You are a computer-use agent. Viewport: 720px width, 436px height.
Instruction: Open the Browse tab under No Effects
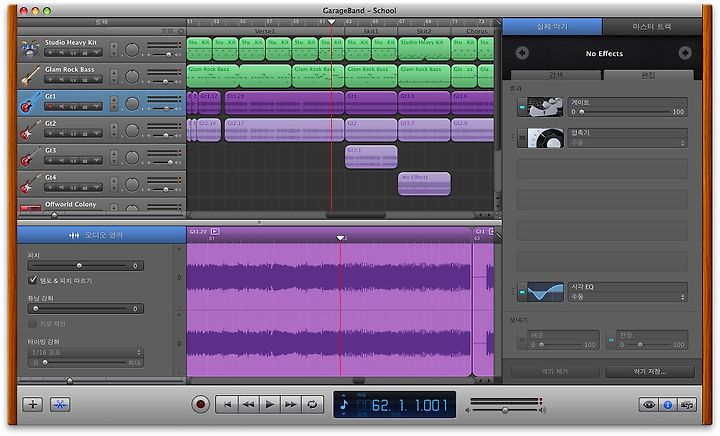tap(556, 75)
